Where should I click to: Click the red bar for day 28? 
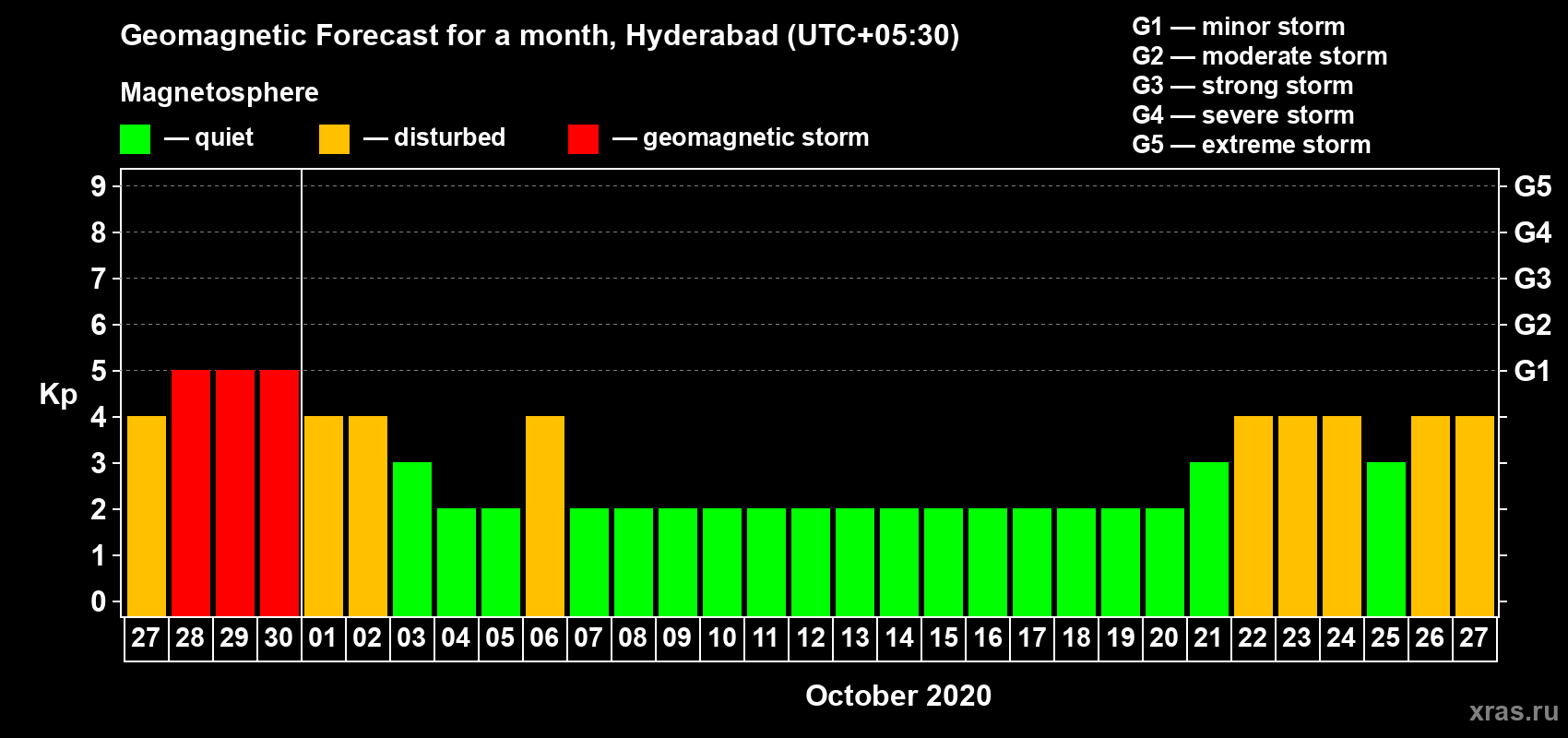191,493
